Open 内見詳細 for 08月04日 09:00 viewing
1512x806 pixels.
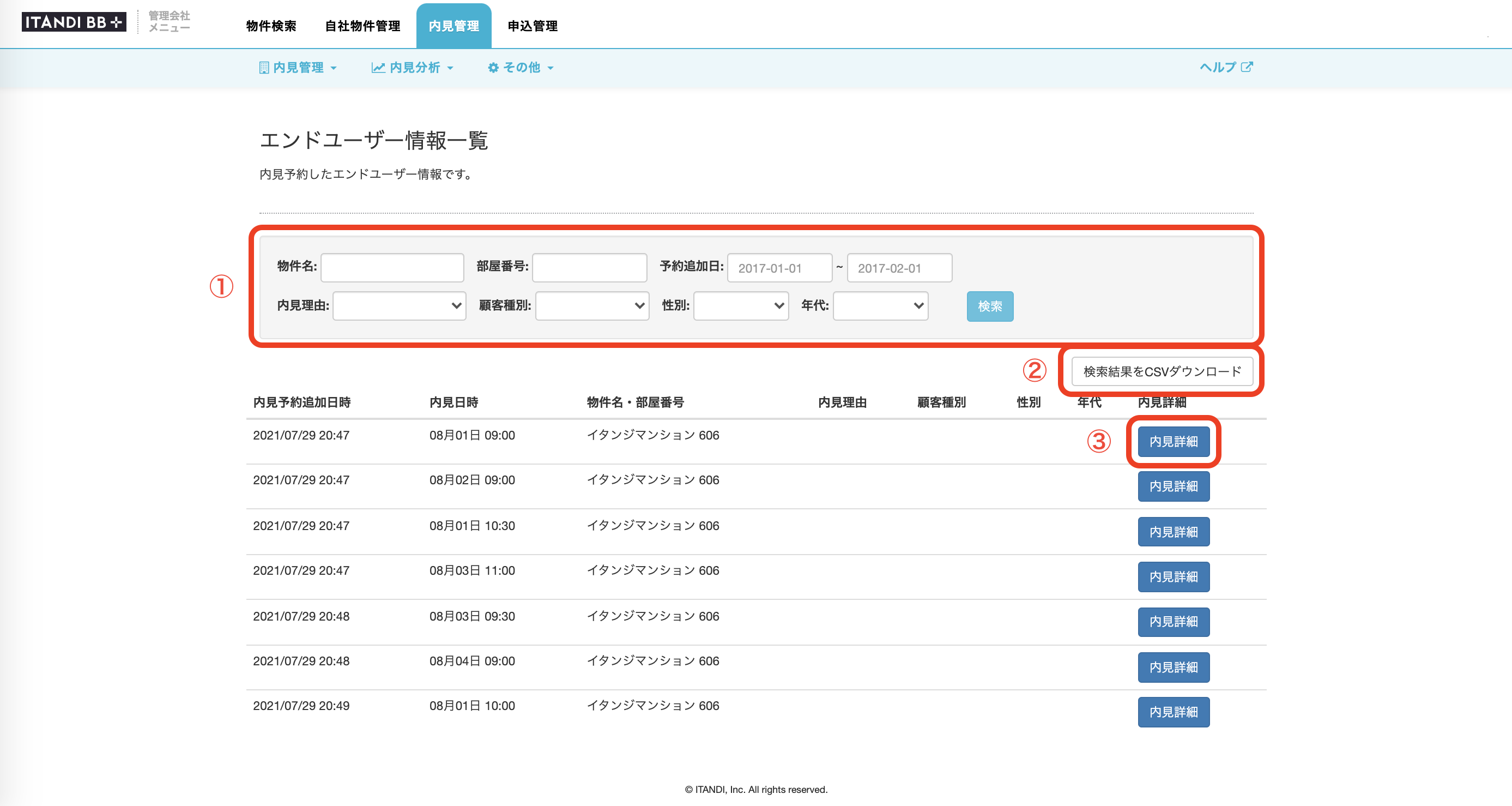1174,667
